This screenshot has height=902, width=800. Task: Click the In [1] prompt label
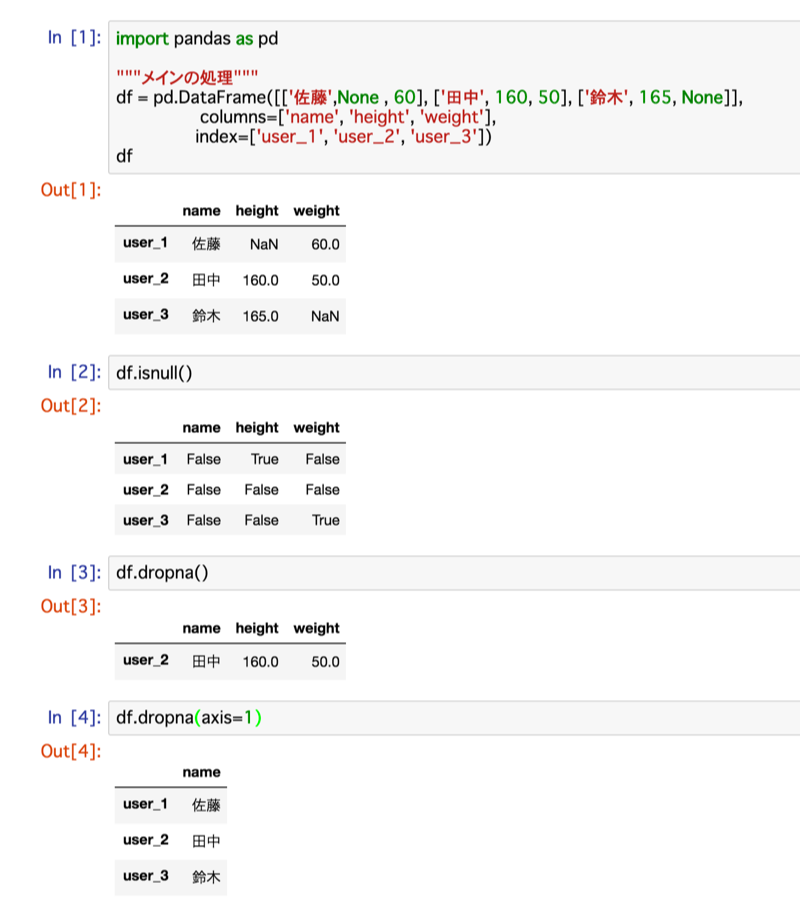pos(74,38)
